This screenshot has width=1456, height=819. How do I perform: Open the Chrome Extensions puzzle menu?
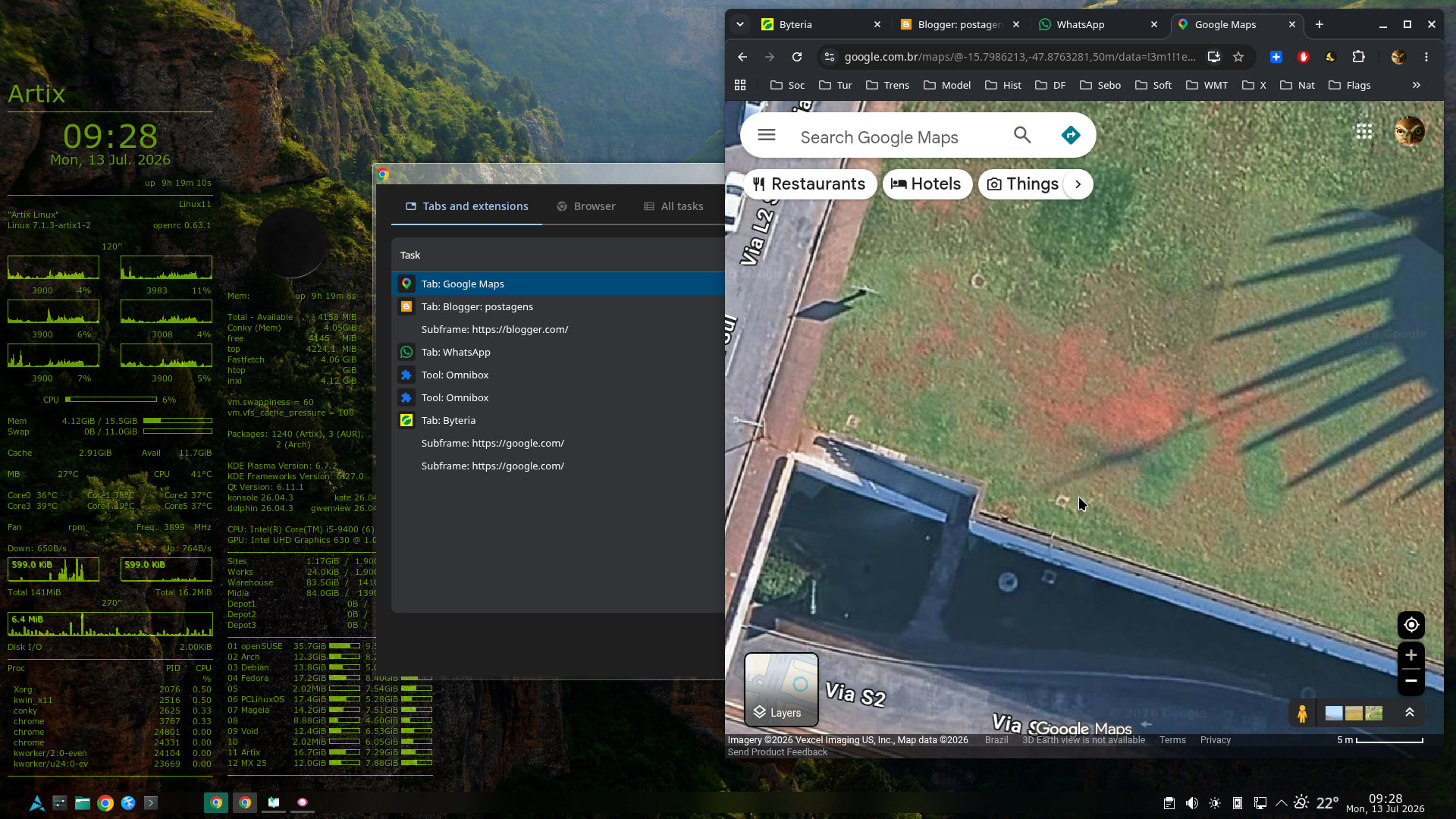coord(1358,57)
